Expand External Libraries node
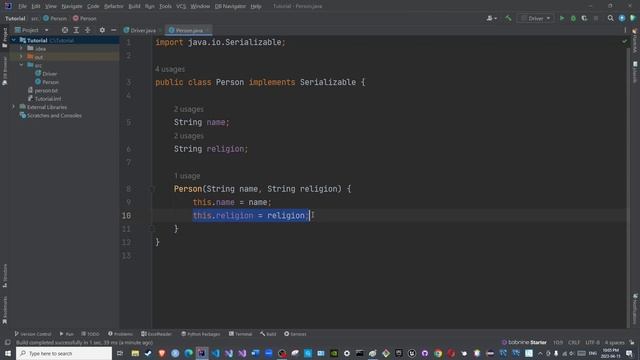The width and height of the screenshot is (640, 360). [x=13, y=107]
